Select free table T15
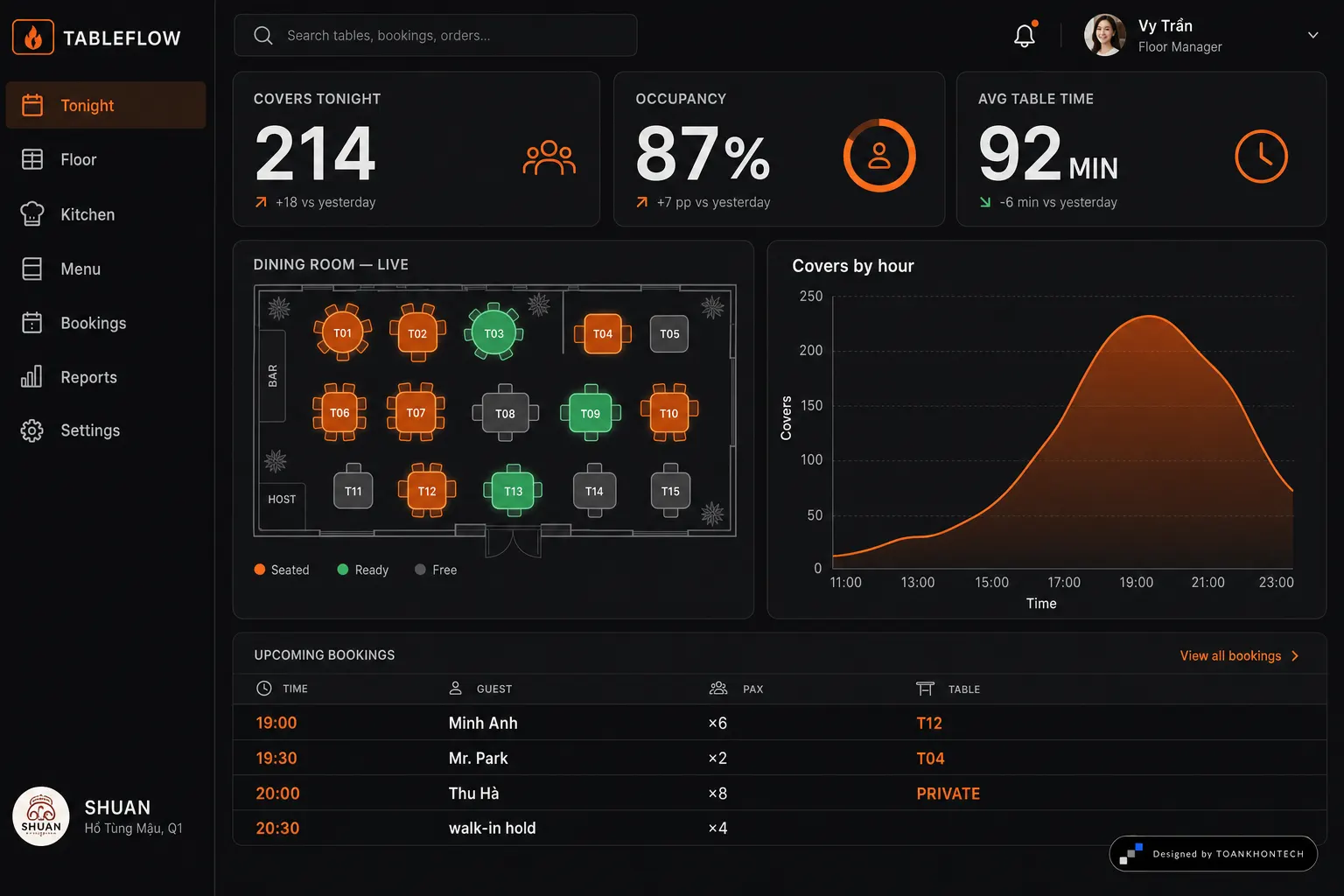 coord(670,490)
